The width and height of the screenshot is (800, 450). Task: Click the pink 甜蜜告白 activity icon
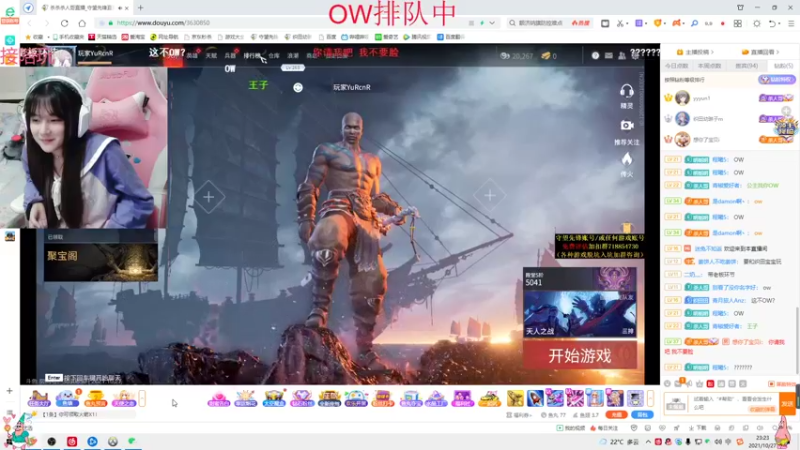(x=219, y=398)
